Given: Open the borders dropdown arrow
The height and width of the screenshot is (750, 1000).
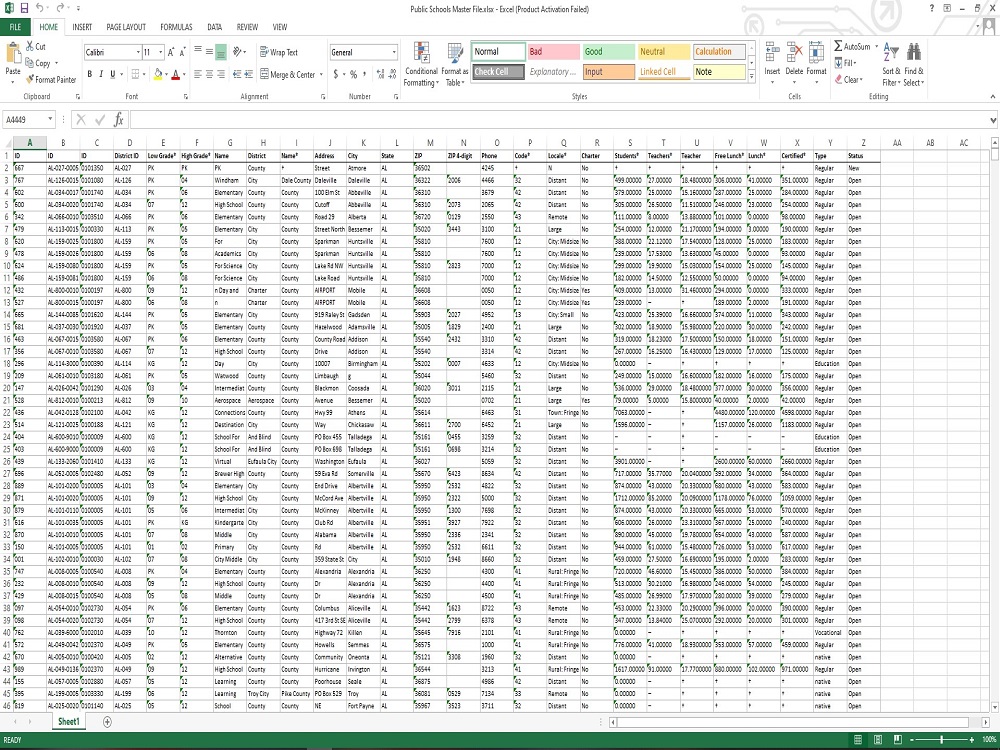Looking at the screenshot, I should [144, 75].
